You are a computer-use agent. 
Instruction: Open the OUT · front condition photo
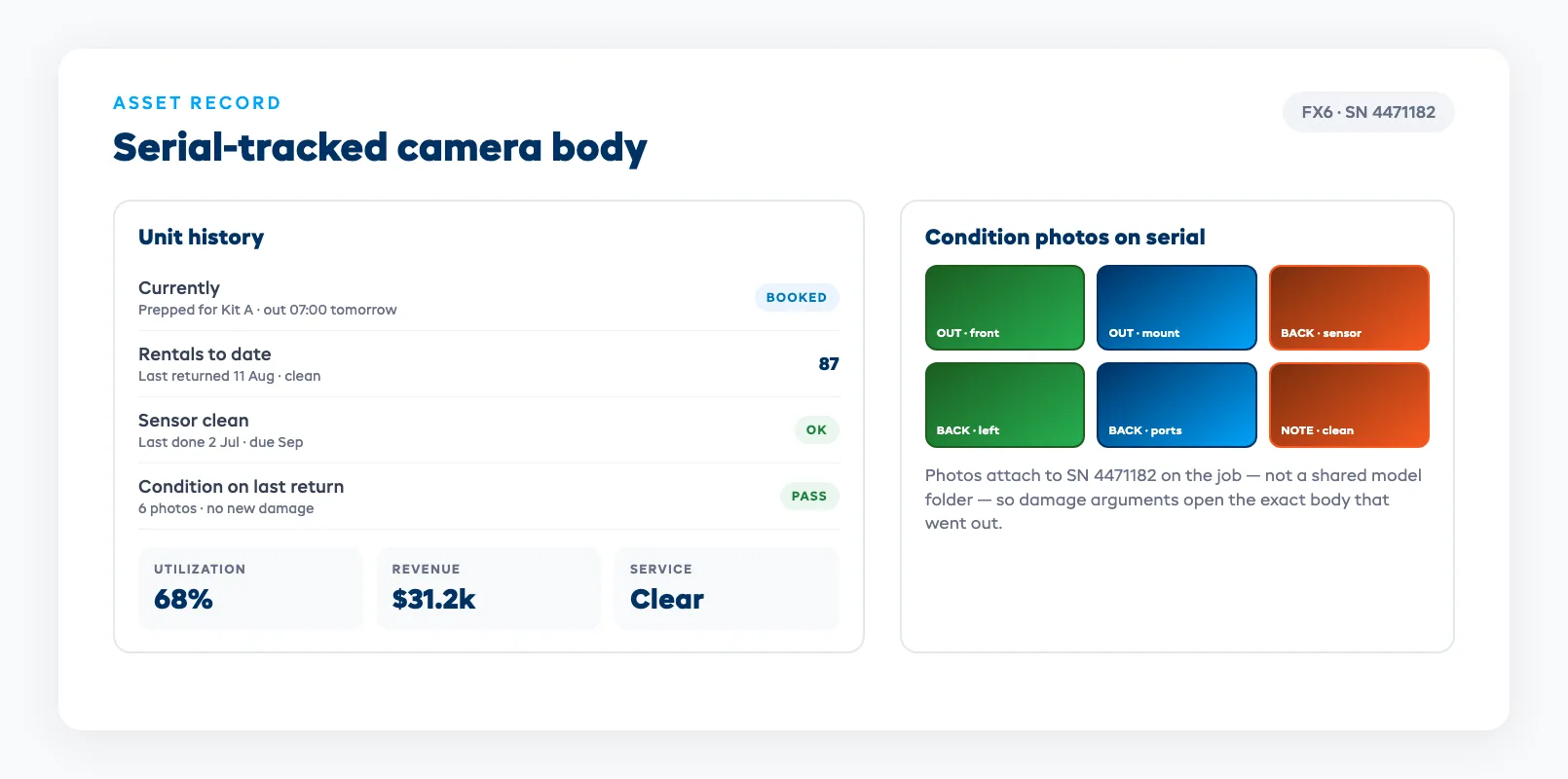coord(1004,308)
